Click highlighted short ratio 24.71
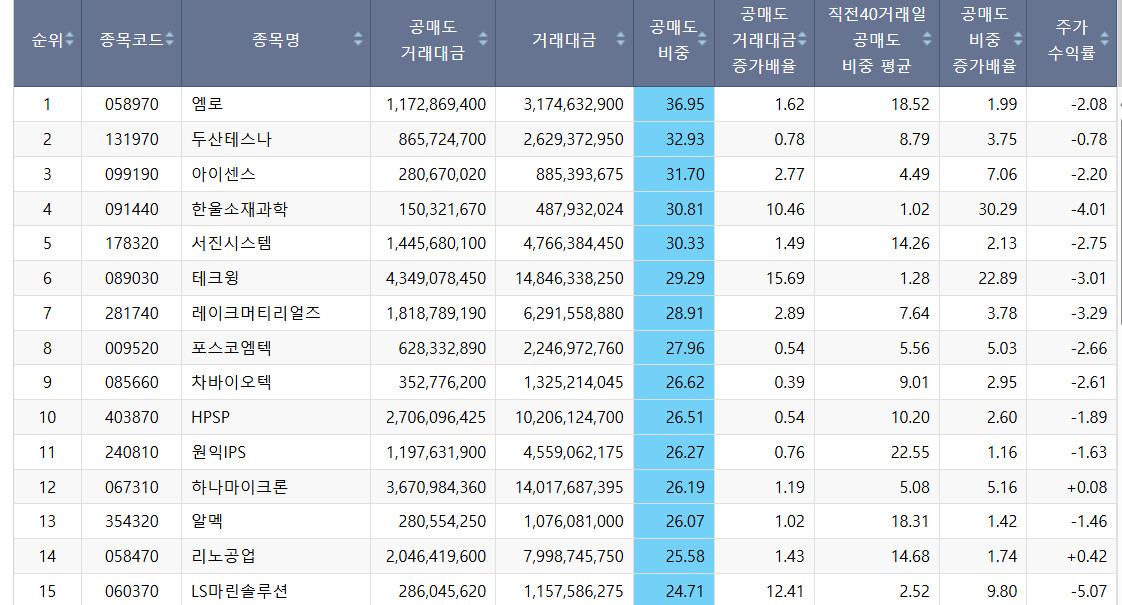1122x605 pixels. (x=685, y=591)
